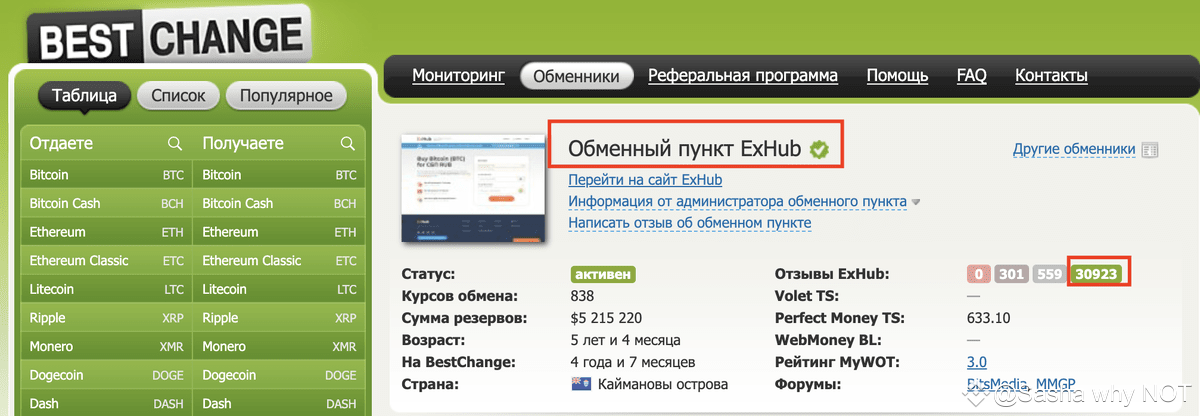
Task: Select Dogecoin in Отдаете column
Action: tap(106, 375)
